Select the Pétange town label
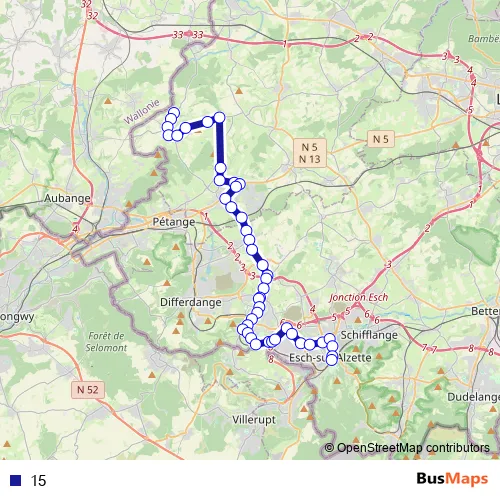500x500 pixels. [174, 222]
